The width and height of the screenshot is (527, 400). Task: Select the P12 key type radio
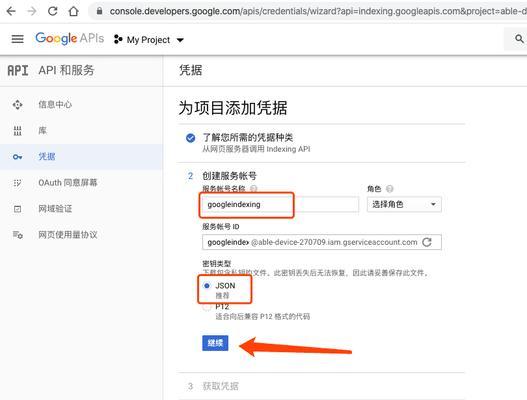click(207, 307)
